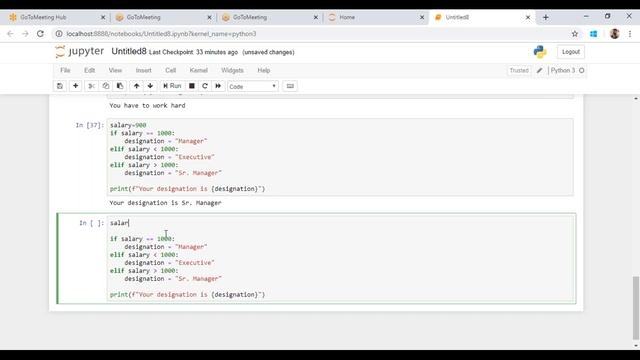The height and width of the screenshot is (360, 640).
Task: Restart kernel and run all cells icon
Action: click(218, 86)
